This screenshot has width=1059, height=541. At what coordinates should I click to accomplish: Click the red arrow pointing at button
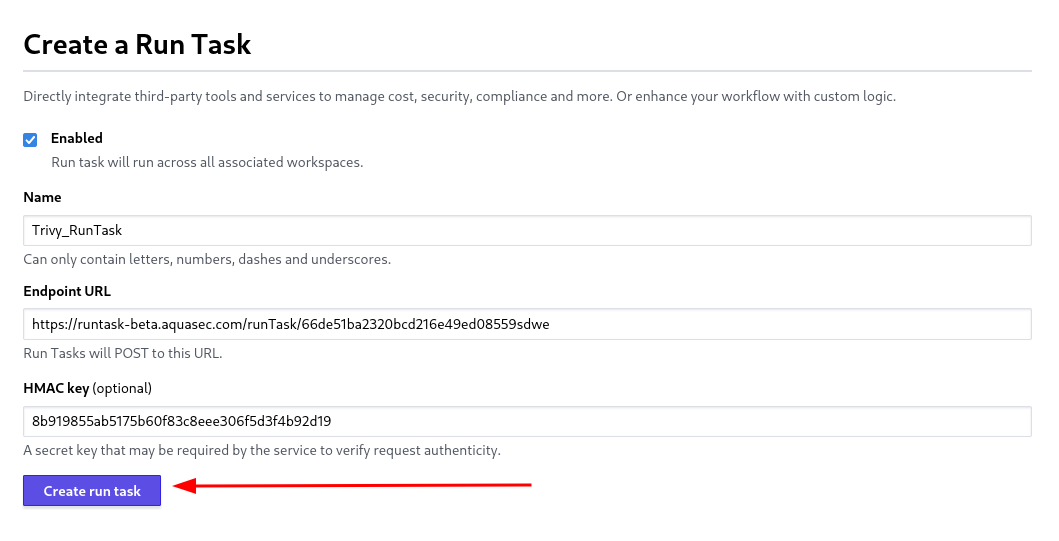click(352, 487)
